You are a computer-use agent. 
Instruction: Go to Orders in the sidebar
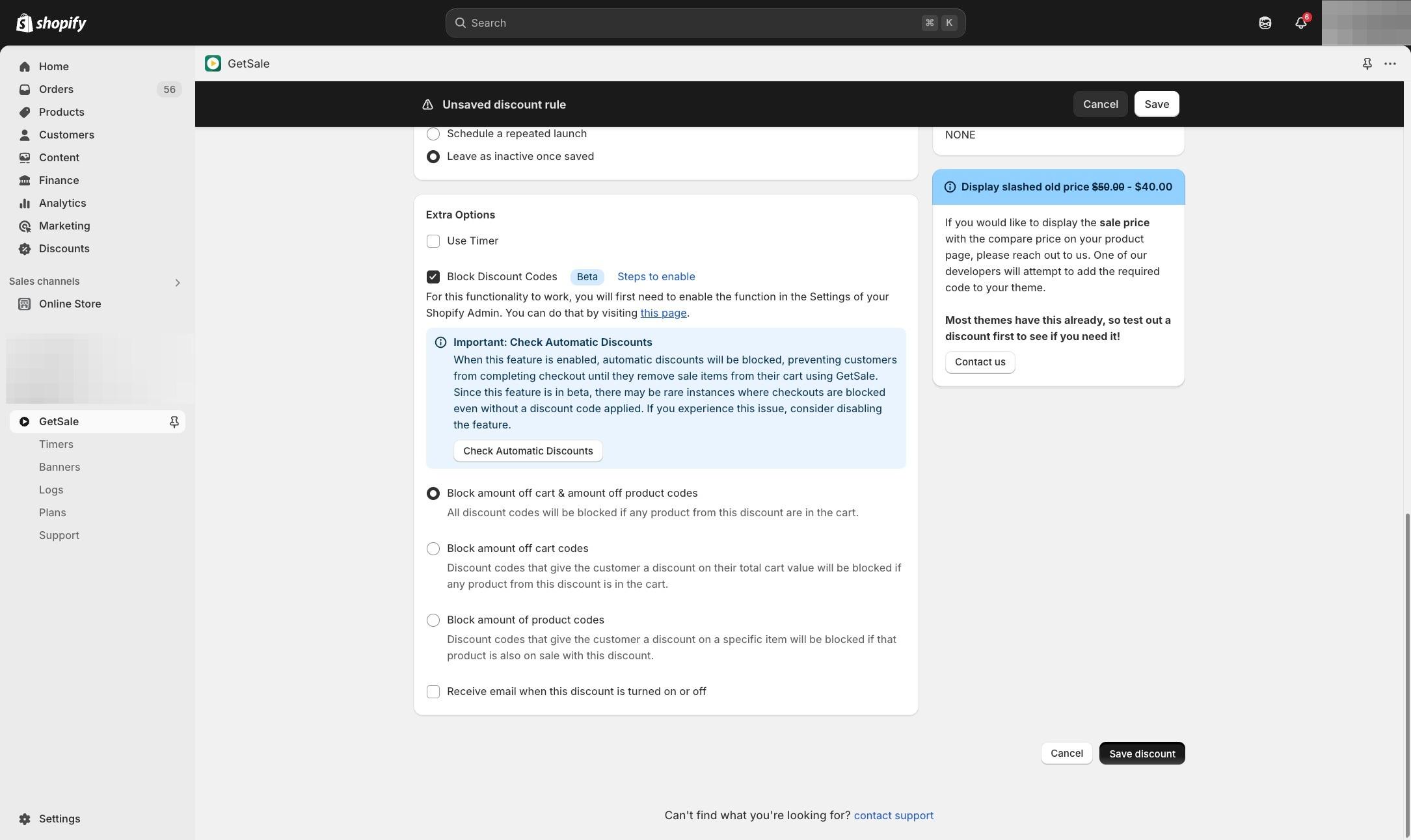click(x=56, y=90)
